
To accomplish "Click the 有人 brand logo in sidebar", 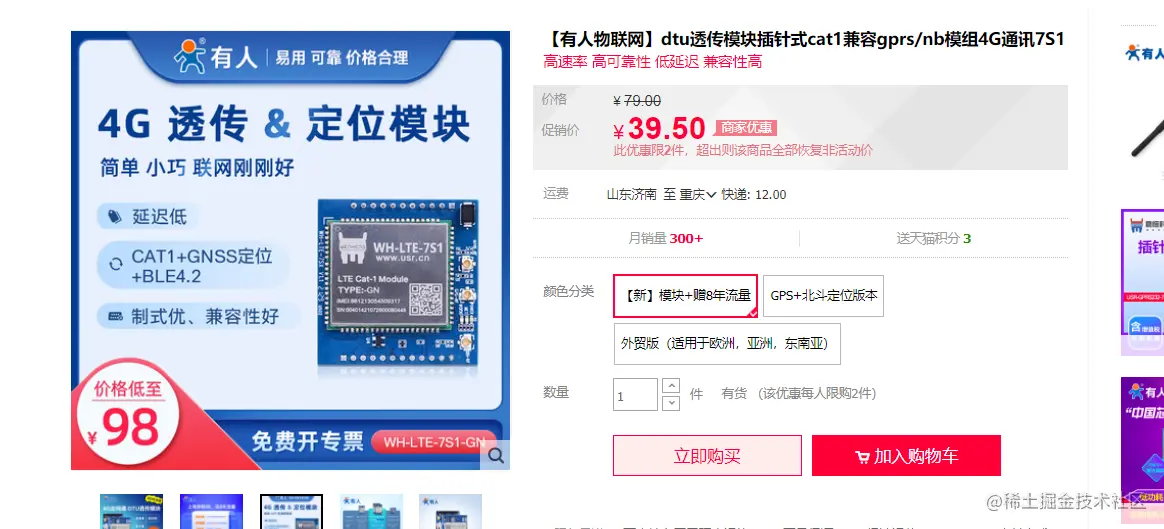I will (x=1142, y=53).
